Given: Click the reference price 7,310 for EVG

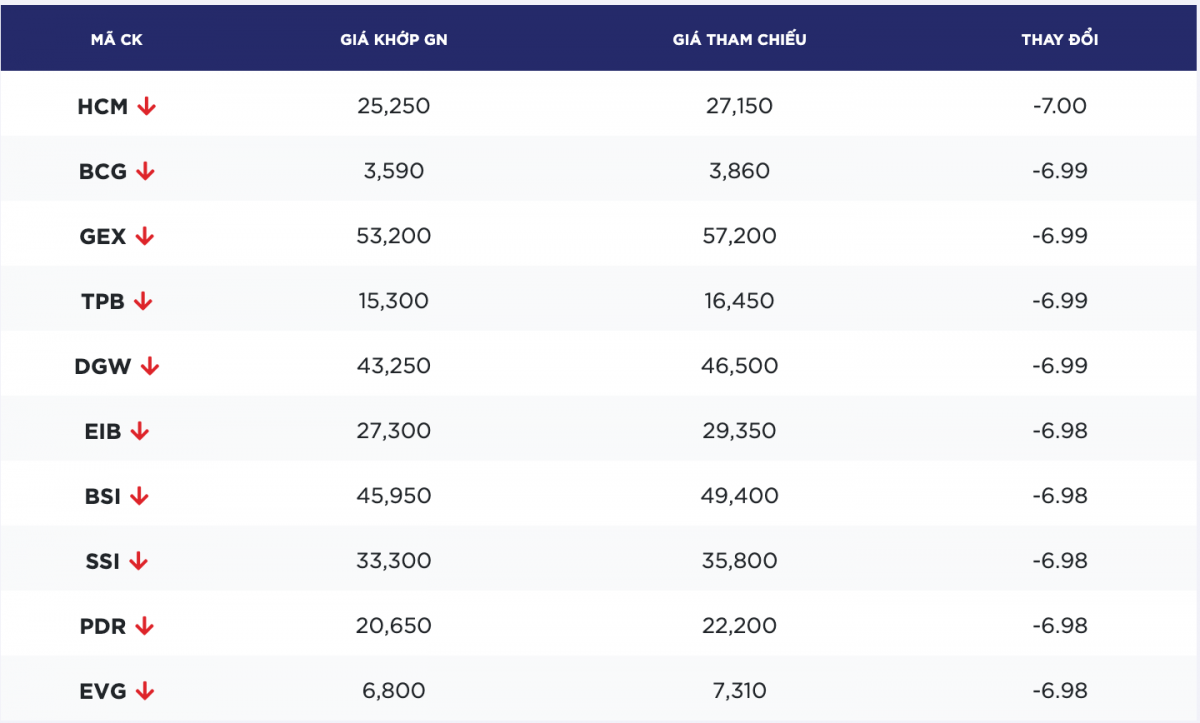Looking at the screenshot, I should pyautogui.click(x=739, y=691).
